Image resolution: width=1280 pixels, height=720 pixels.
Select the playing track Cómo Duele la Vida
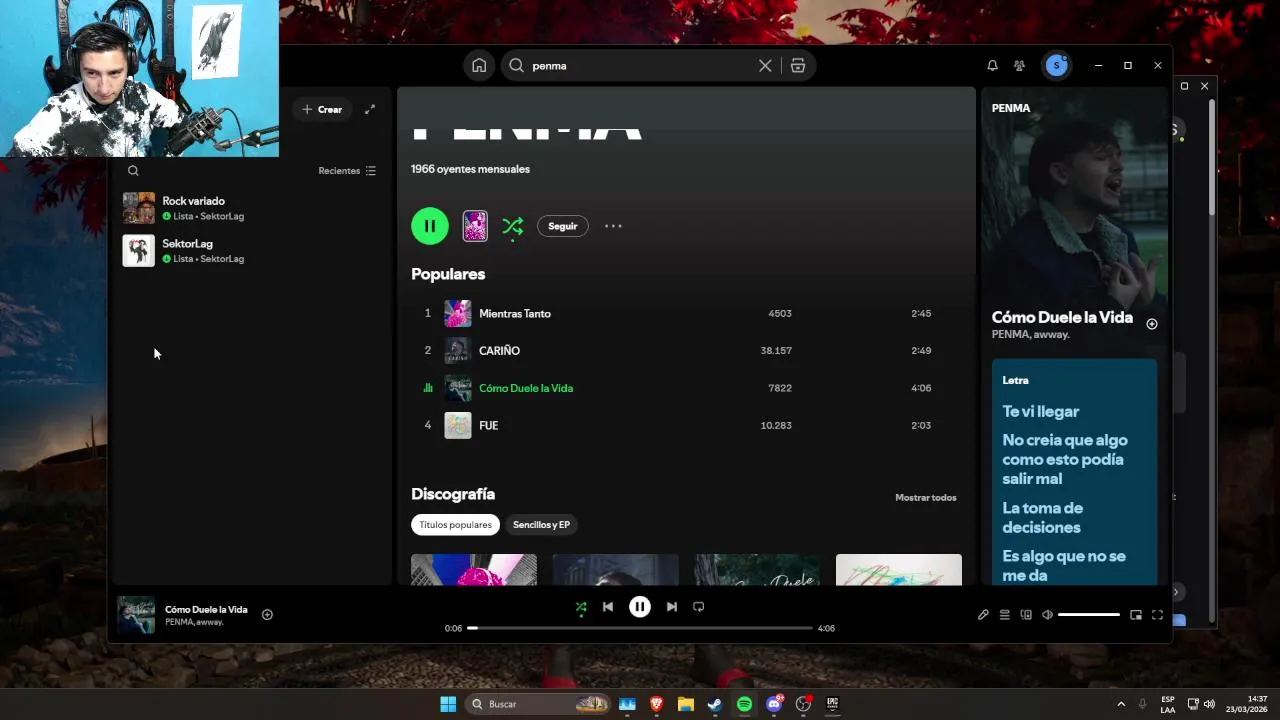coord(686,388)
